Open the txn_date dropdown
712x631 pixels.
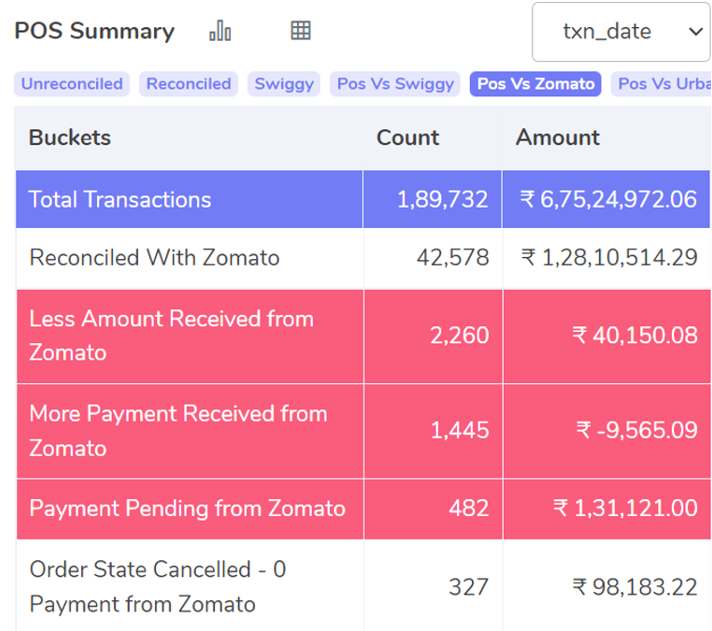(621, 32)
